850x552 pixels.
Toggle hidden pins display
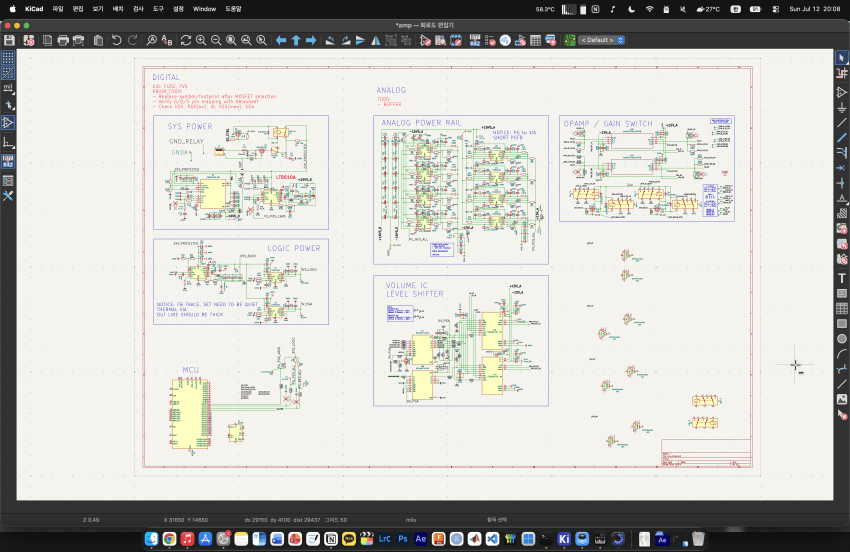point(8,123)
